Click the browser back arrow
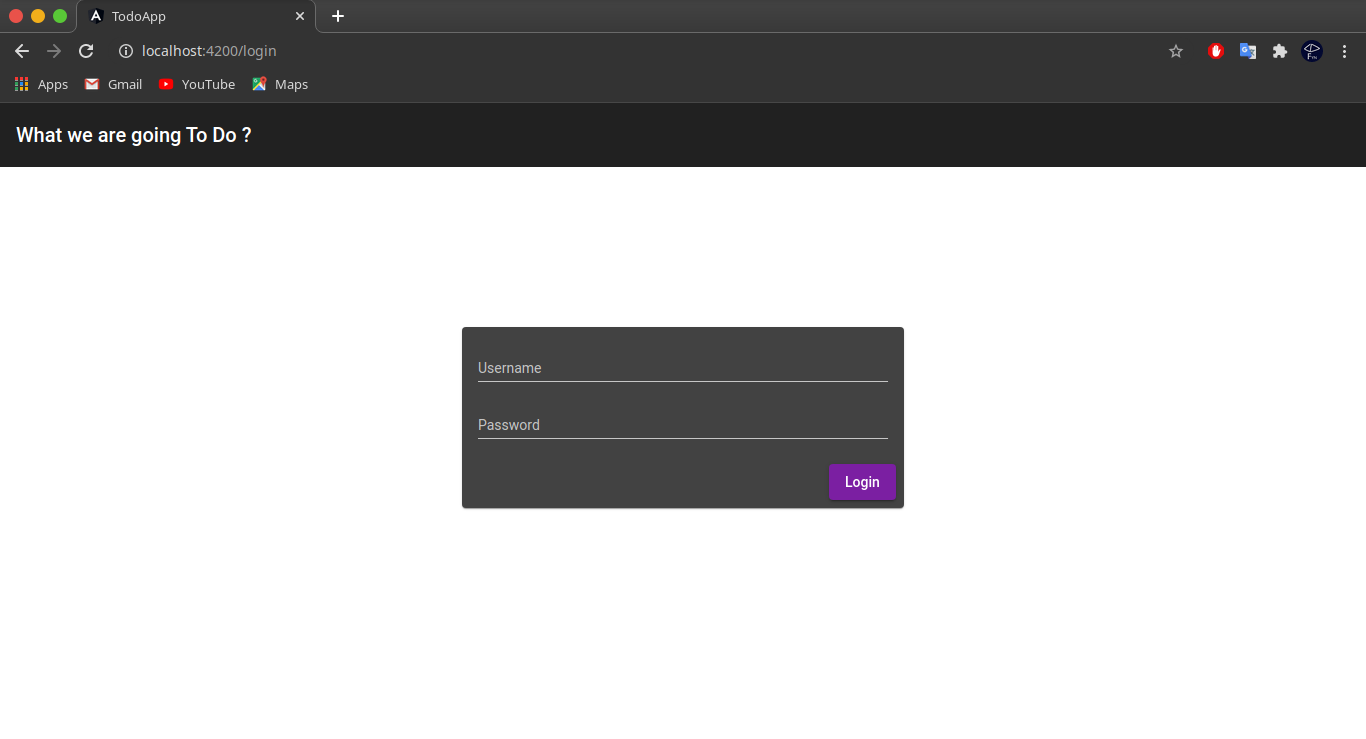This screenshot has height=739, width=1366. click(x=22, y=51)
